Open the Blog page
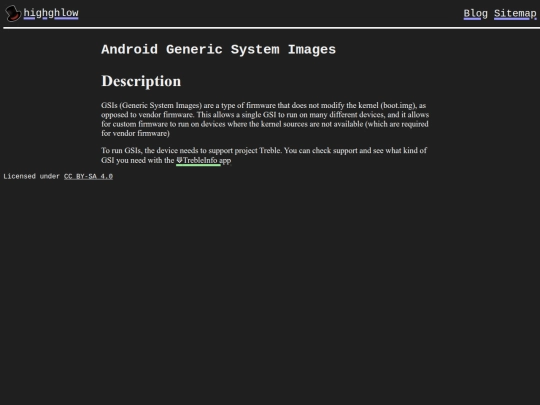The image size is (540, 405). point(475,14)
